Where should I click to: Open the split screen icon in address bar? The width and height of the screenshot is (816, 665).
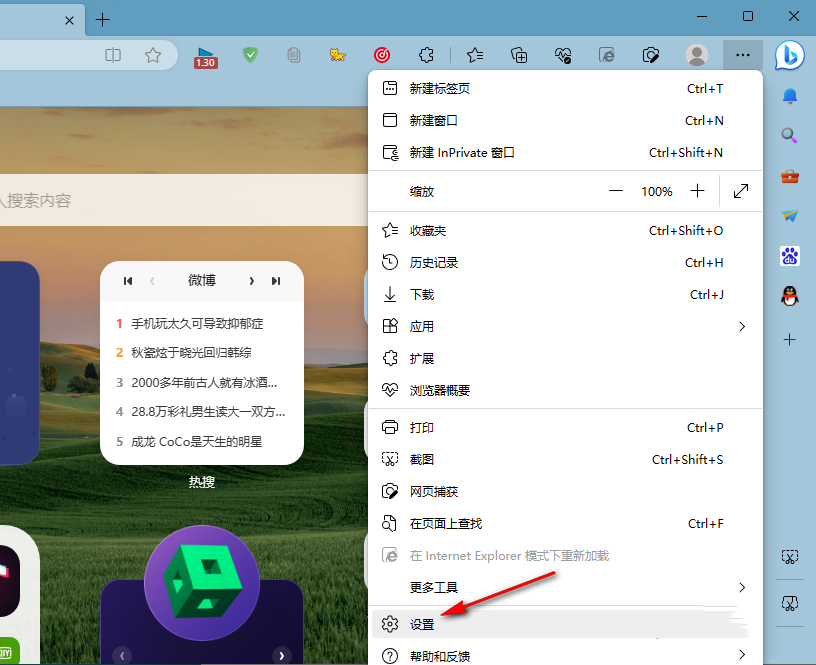pyautogui.click(x=113, y=55)
